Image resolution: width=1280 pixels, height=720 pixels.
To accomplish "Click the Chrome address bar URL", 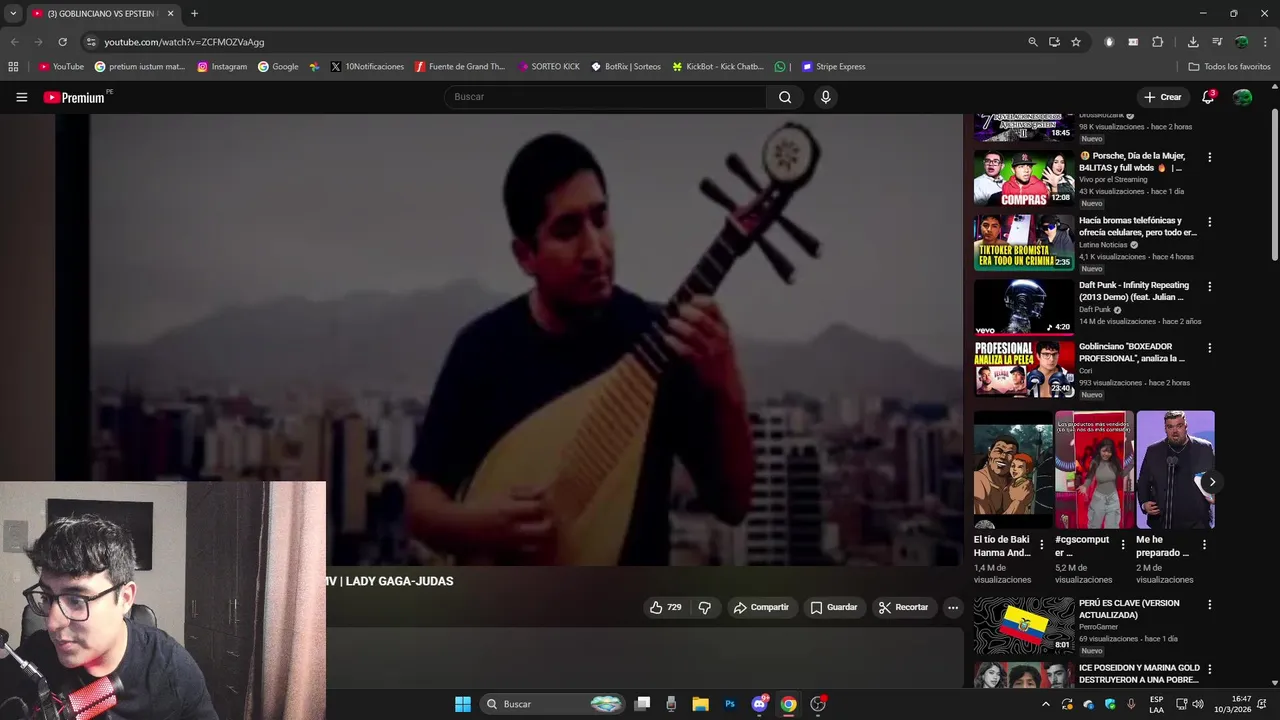I will (x=184, y=42).
